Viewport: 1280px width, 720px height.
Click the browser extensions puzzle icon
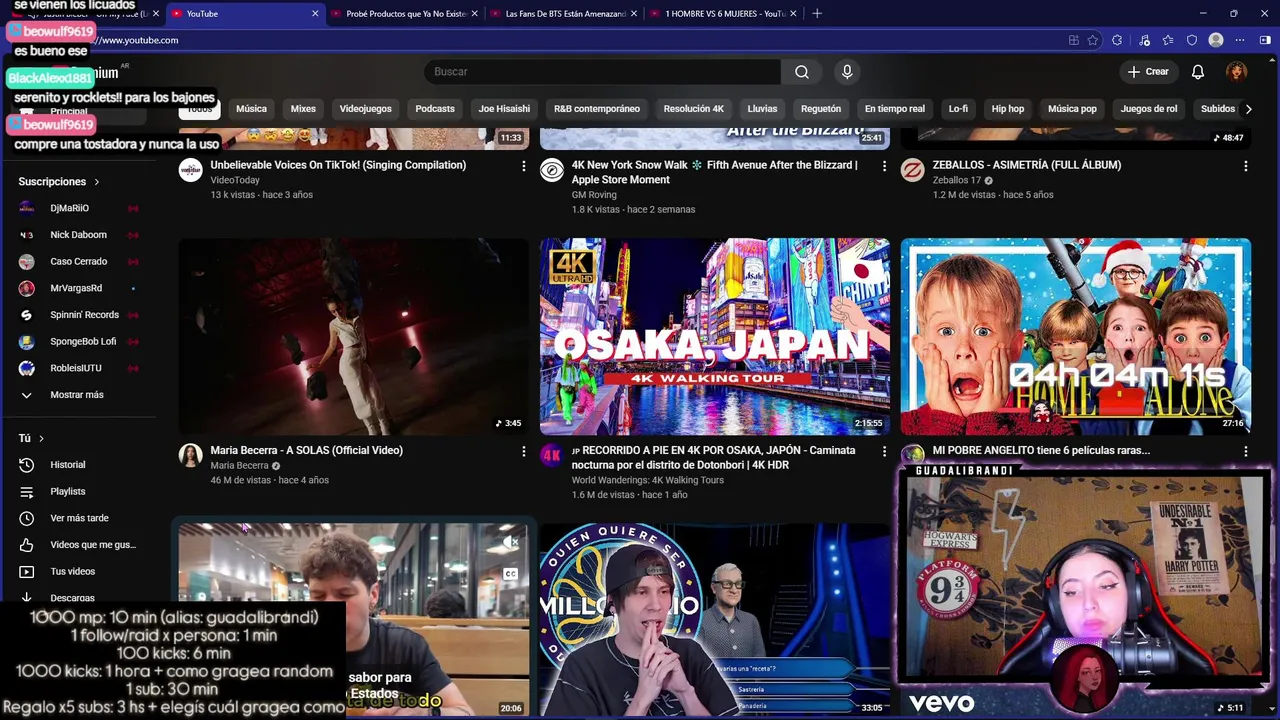pyautogui.click(x=1117, y=40)
